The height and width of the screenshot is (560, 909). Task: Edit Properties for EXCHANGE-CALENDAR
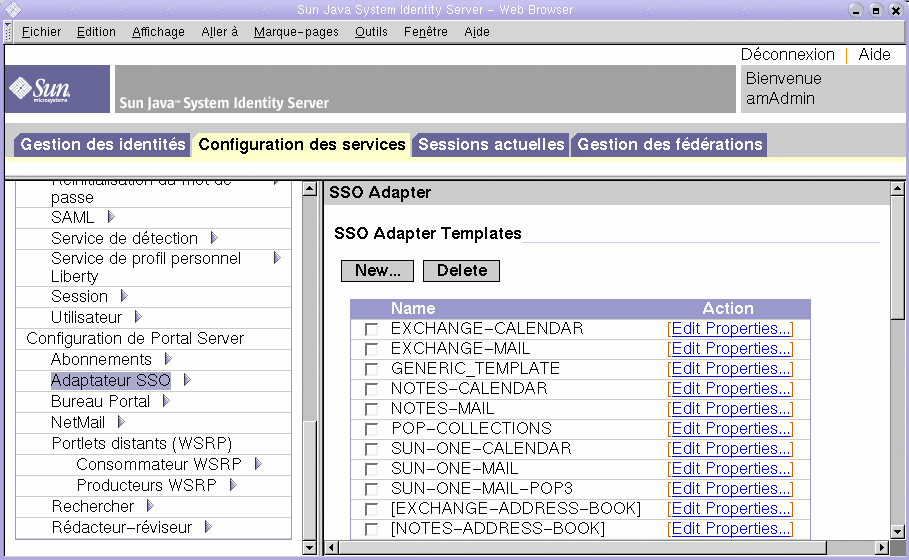[730, 329]
